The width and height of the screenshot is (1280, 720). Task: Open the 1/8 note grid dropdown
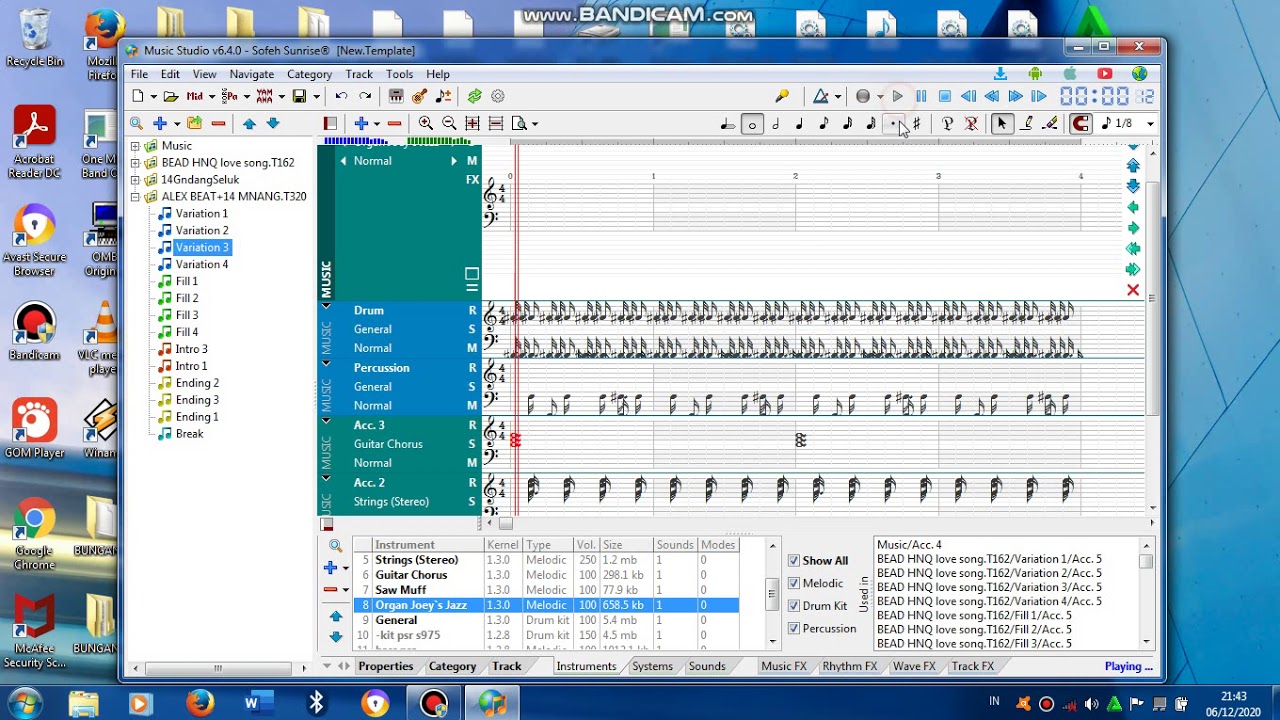pos(1150,124)
